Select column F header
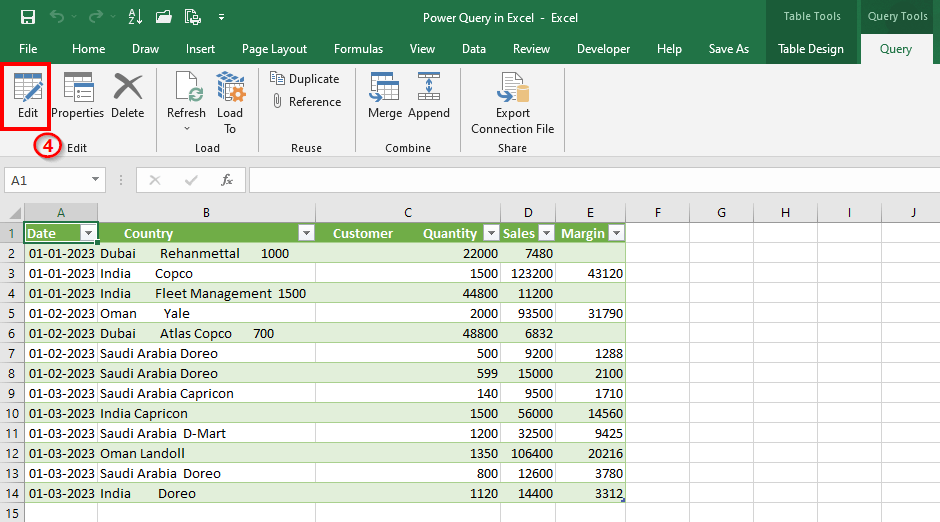This screenshot has width=940, height=522. coord(658,212)
